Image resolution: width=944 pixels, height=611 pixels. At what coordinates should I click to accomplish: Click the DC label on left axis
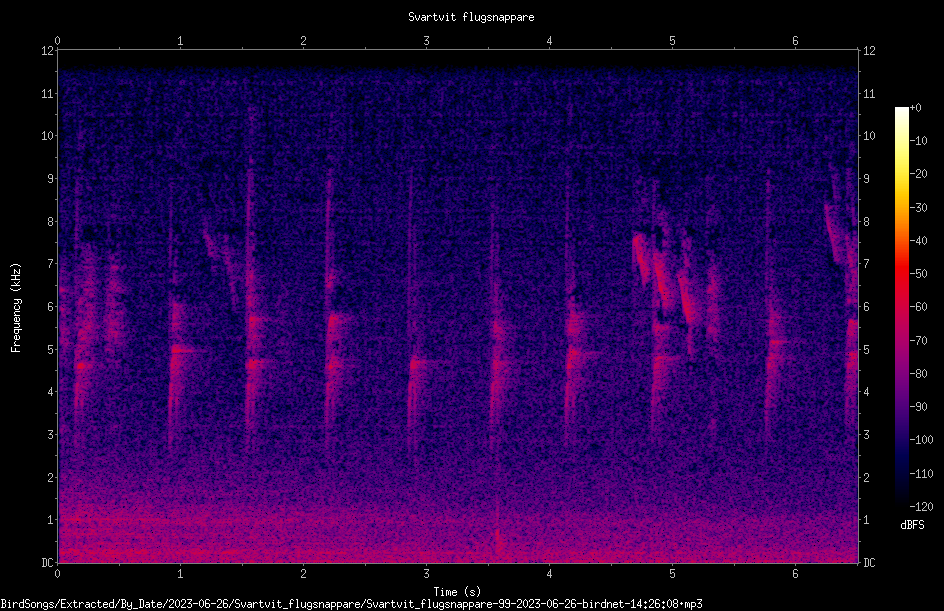pyautogui.click(x=48, y=562)
